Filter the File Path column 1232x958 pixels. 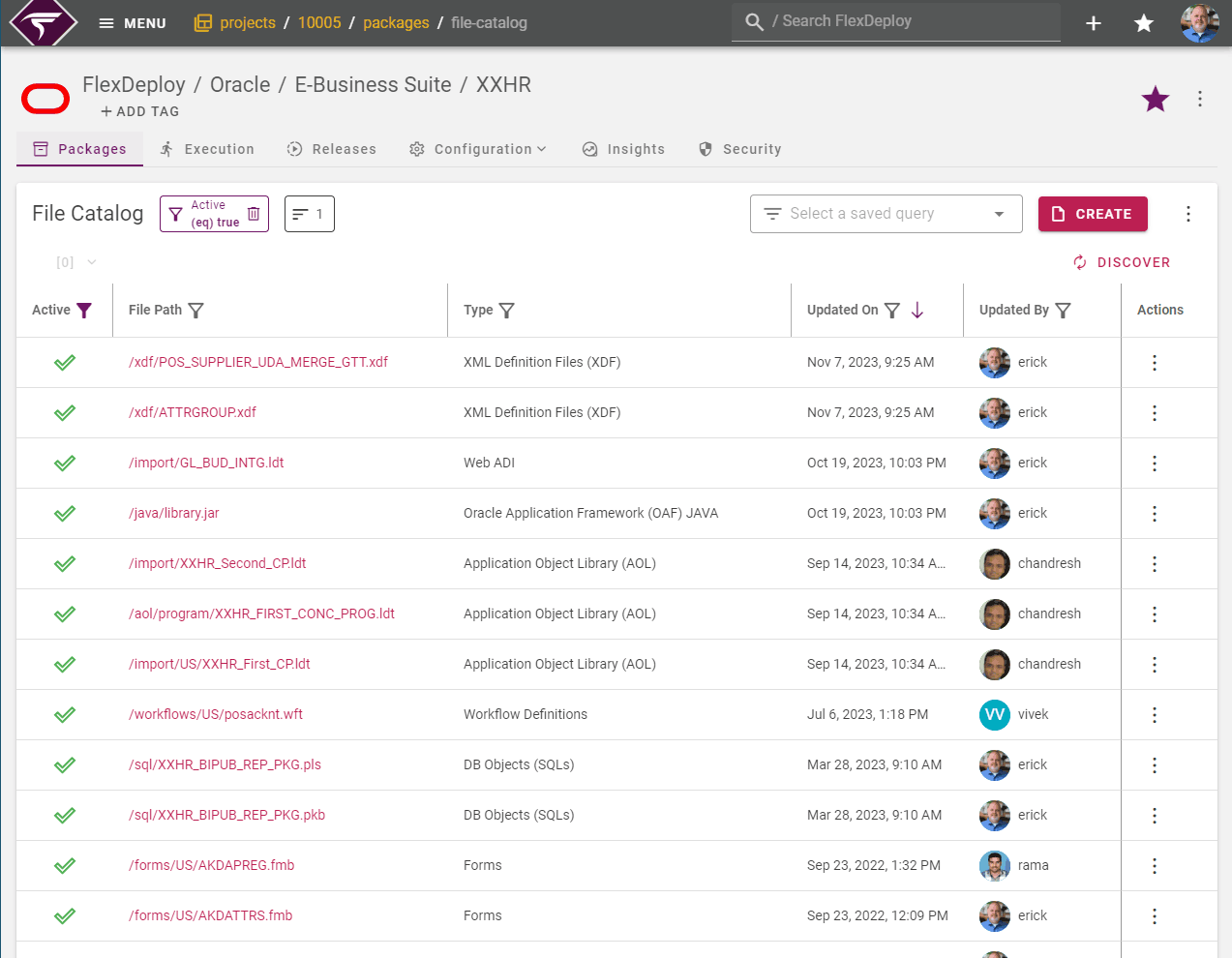coord(196,310)
